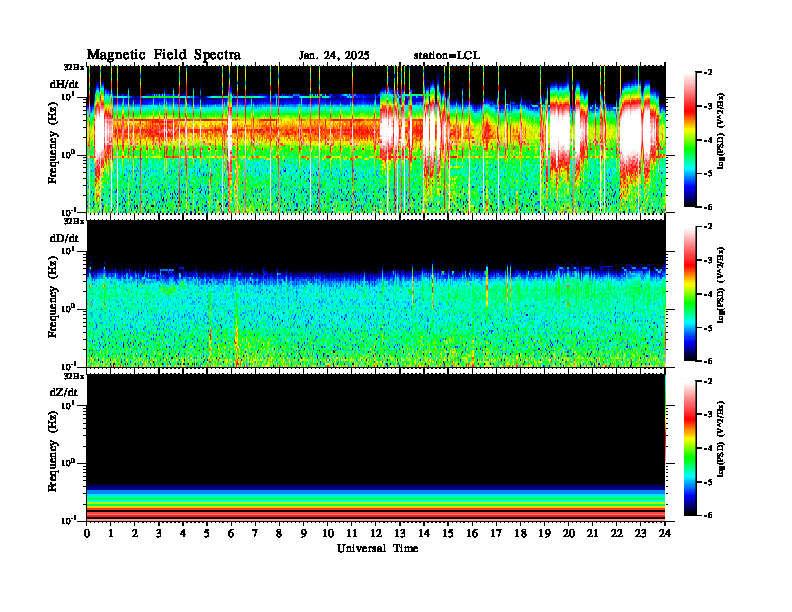Click the dD/dt spectrogram plot

[376, 293]
